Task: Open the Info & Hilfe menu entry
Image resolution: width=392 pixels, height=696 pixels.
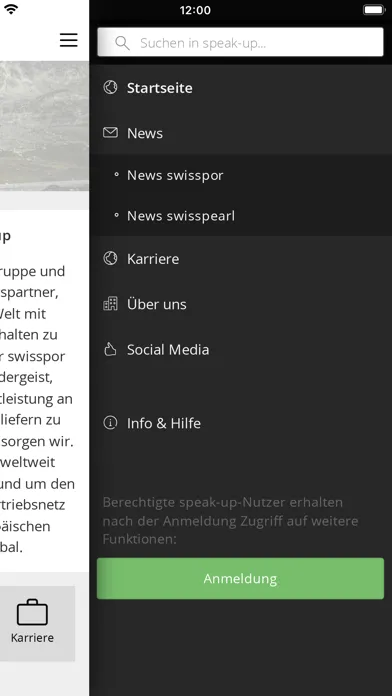Action: (x=163, y=423)
